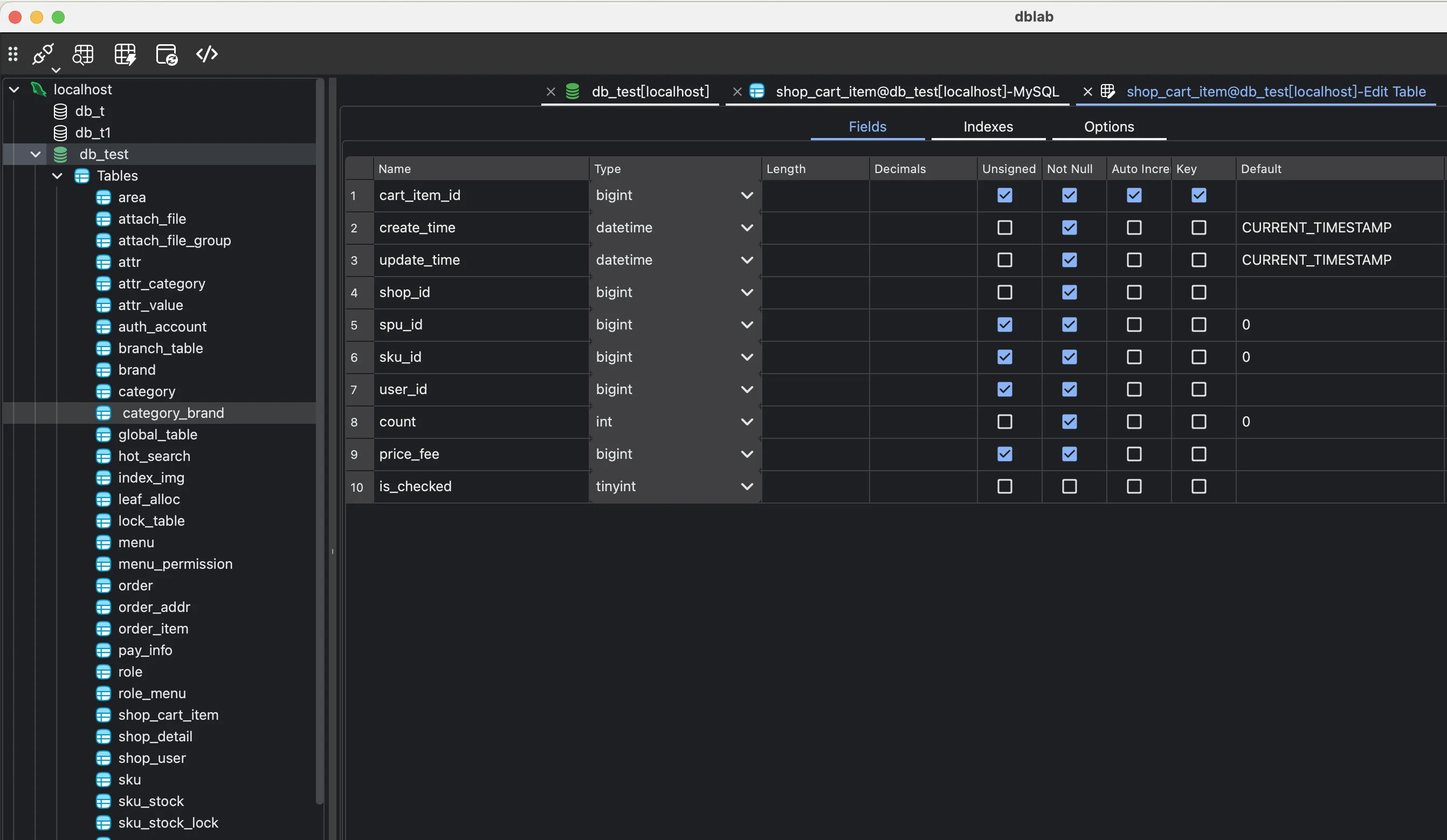1447x840 pixels.
Task: Switch to the Options tab
Action: tap(1108, 127)
